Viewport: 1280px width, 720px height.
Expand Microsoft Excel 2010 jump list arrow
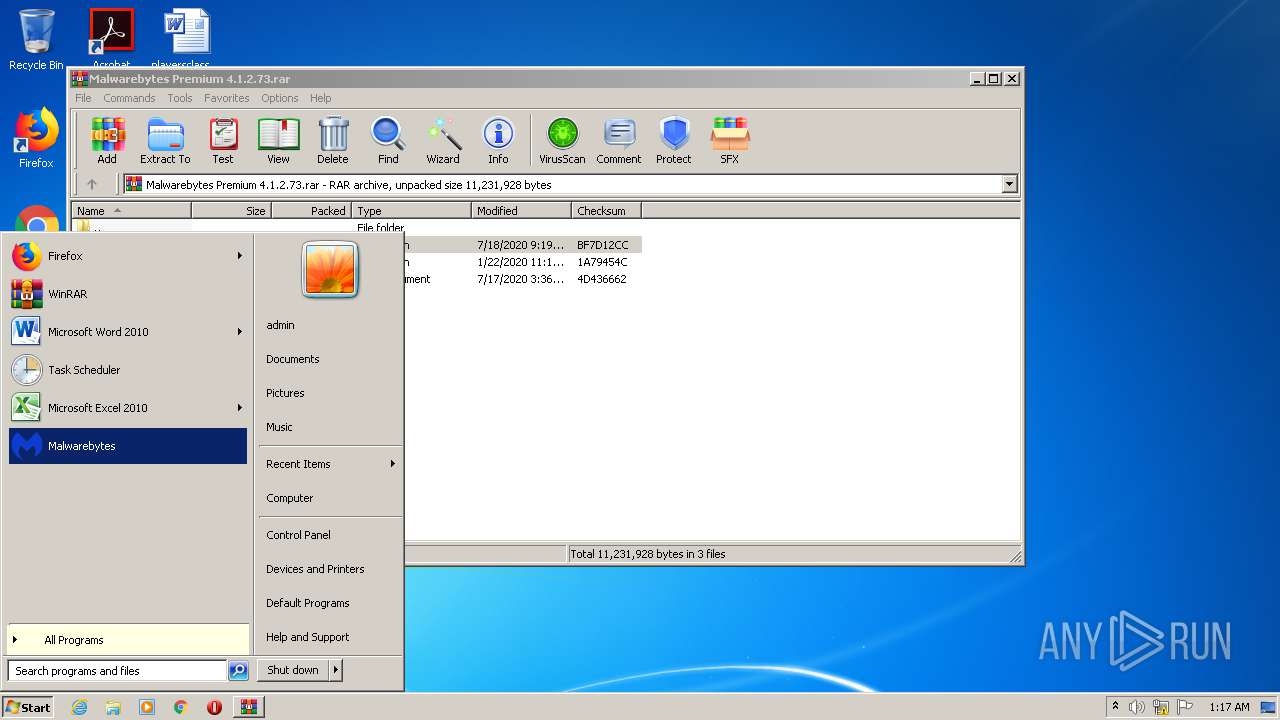point(240,408)
